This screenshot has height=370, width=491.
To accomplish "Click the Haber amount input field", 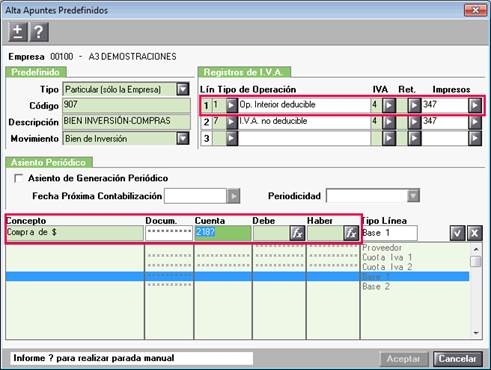I will 325,233.
